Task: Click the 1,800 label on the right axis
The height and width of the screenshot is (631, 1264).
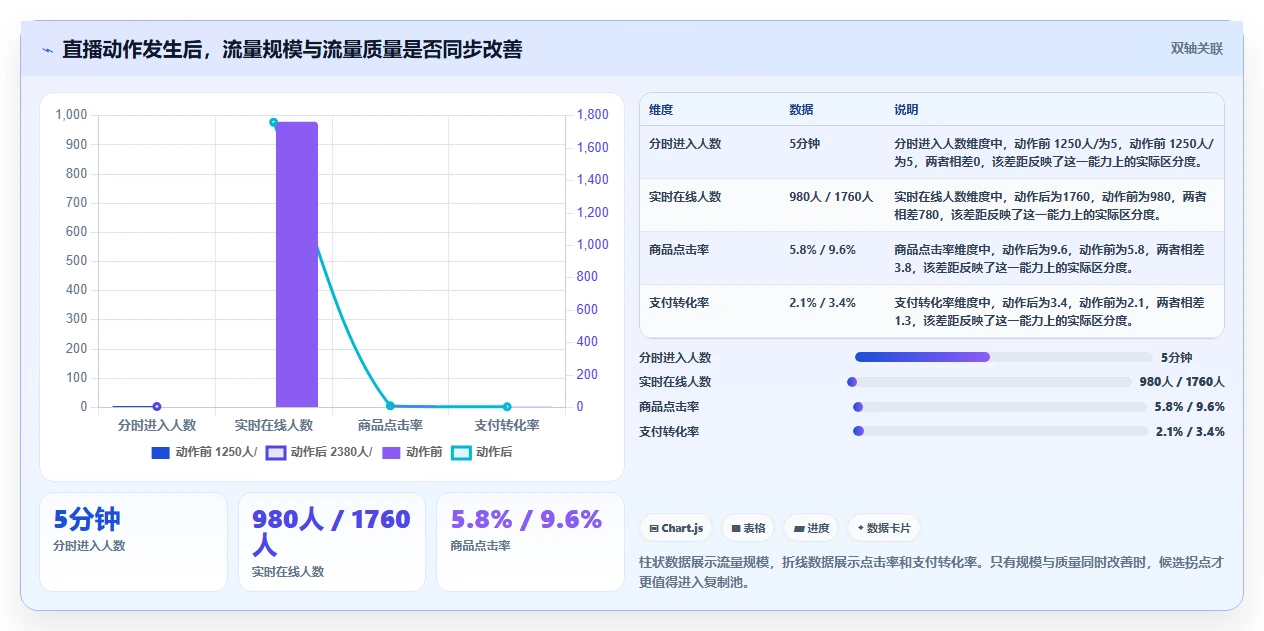Action: (x=593, y=115)
